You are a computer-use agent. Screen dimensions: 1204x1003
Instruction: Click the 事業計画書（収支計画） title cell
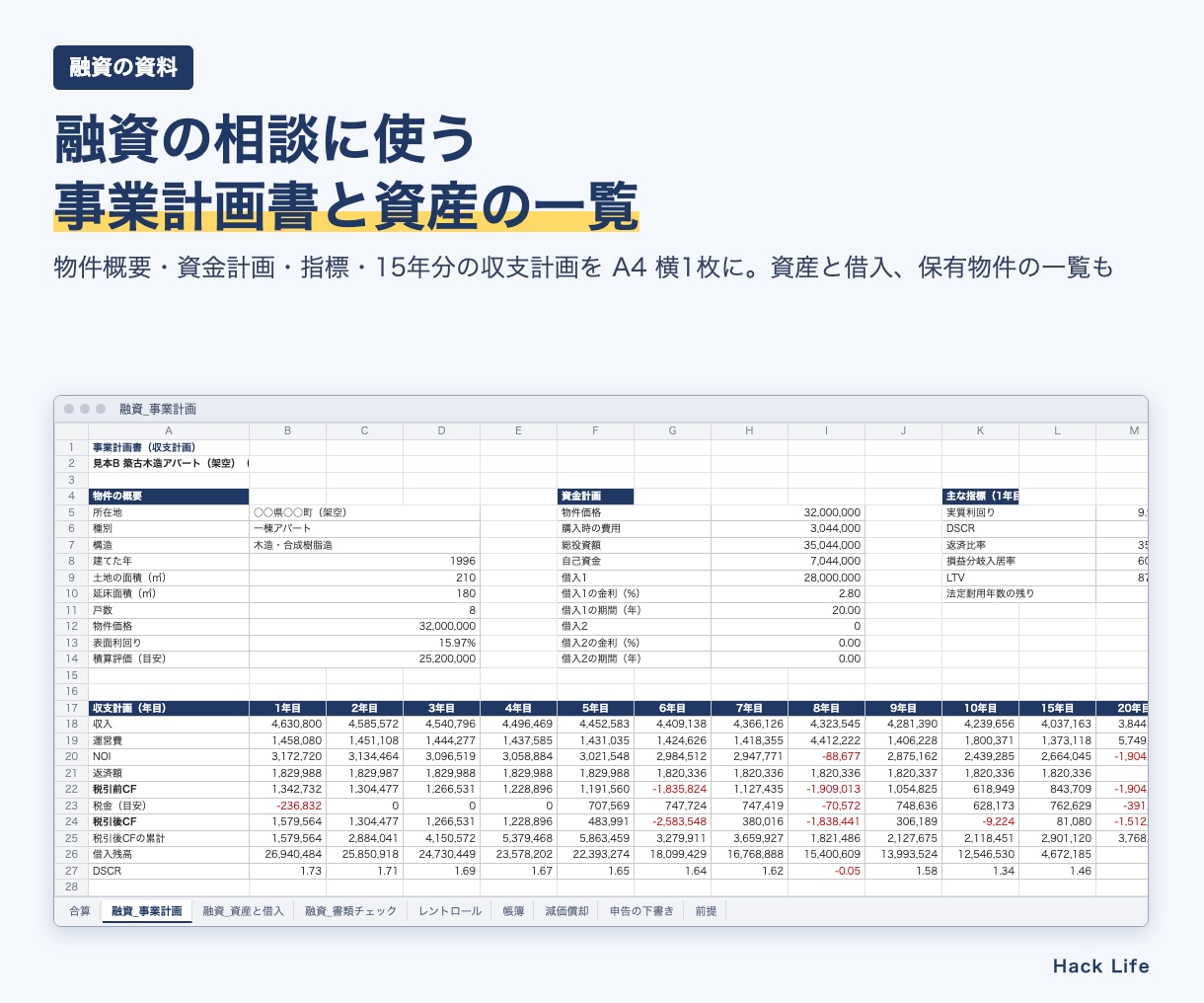click(169, 447)
